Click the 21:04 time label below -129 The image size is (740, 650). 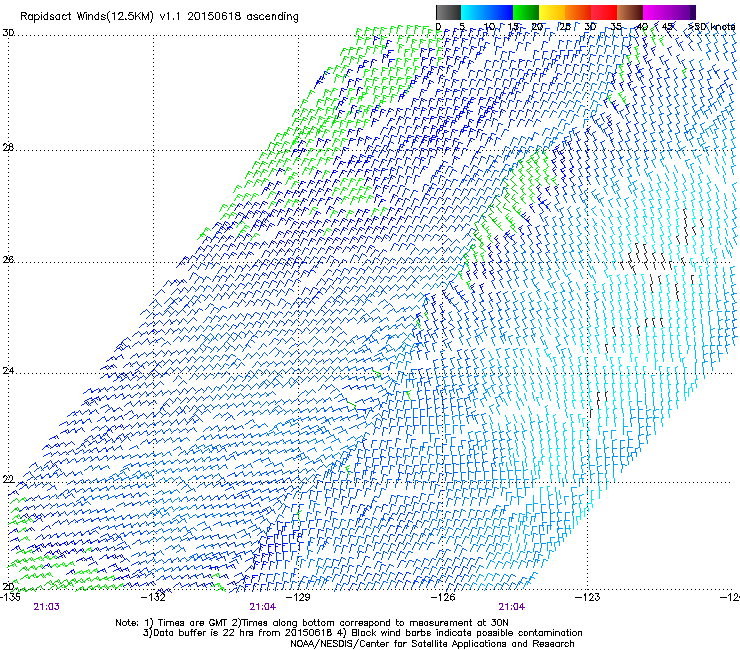(263, 607)
